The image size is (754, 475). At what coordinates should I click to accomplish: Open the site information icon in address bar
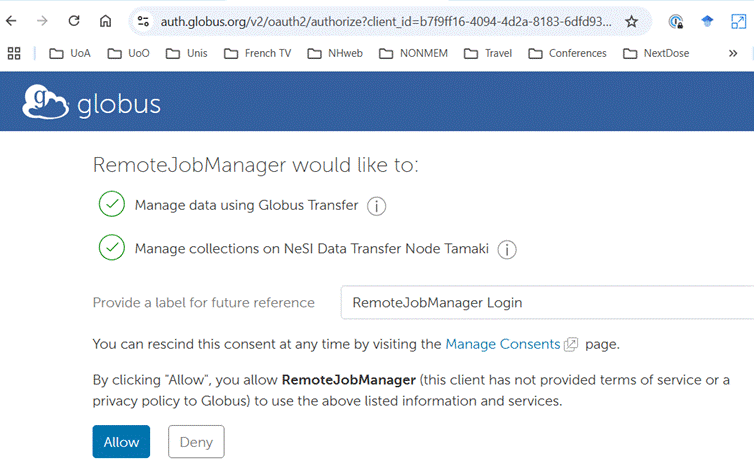pyautogui.click(x=143, y=21)
